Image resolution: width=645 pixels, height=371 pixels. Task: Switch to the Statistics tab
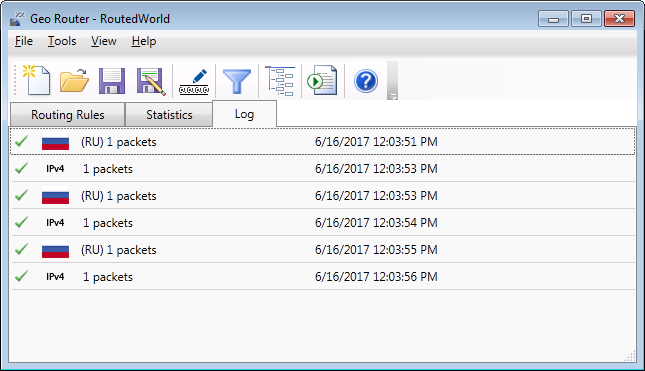click(169, 114)
